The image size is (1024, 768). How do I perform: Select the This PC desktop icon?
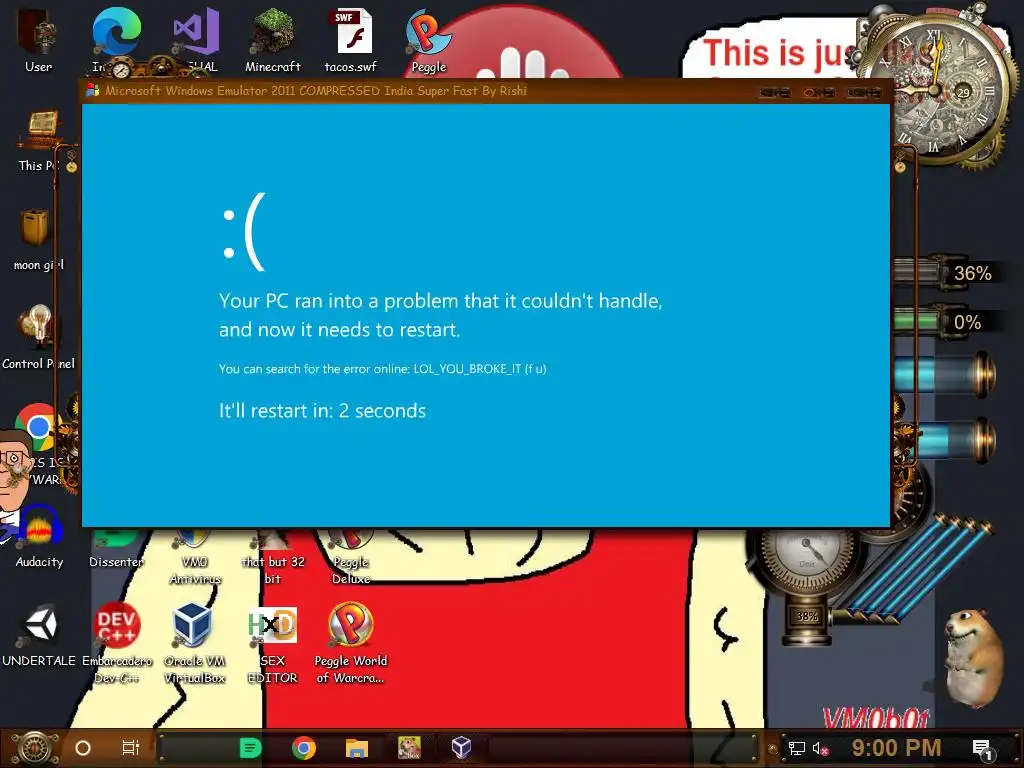click(x=38, y=140)
